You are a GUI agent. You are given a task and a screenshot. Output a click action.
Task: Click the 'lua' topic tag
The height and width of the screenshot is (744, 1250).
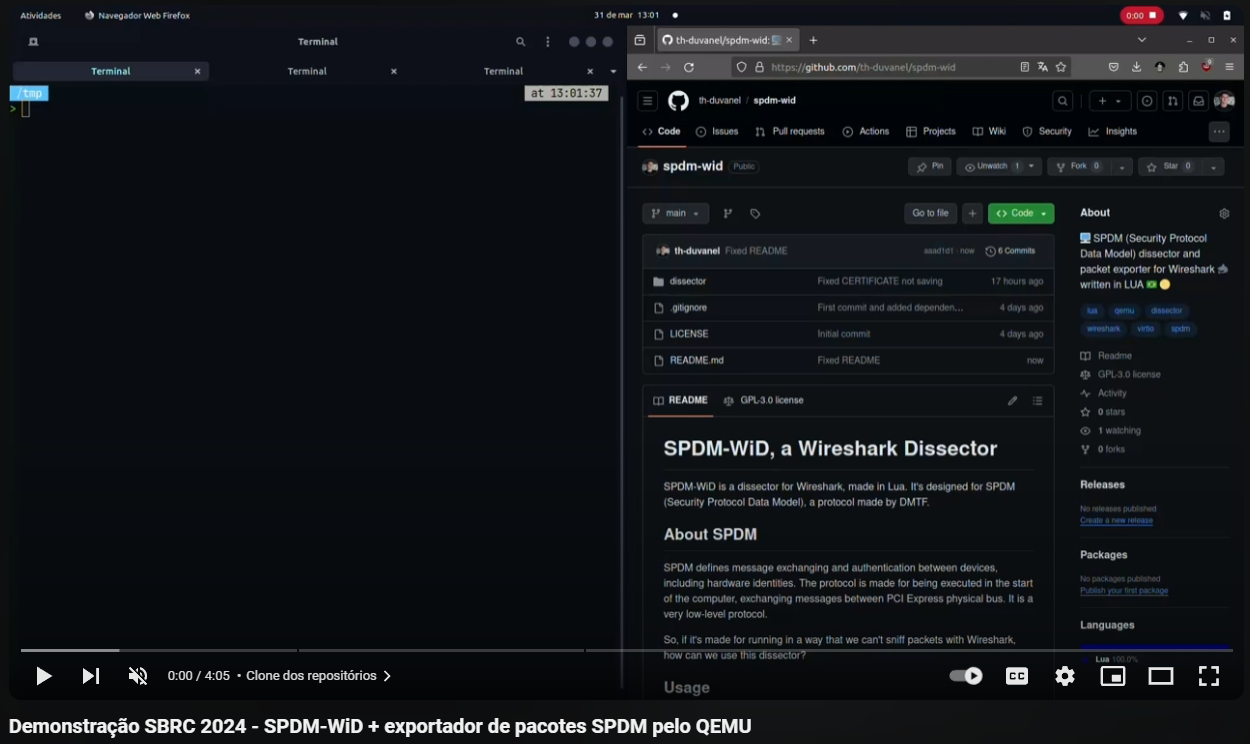point(1092,310)
